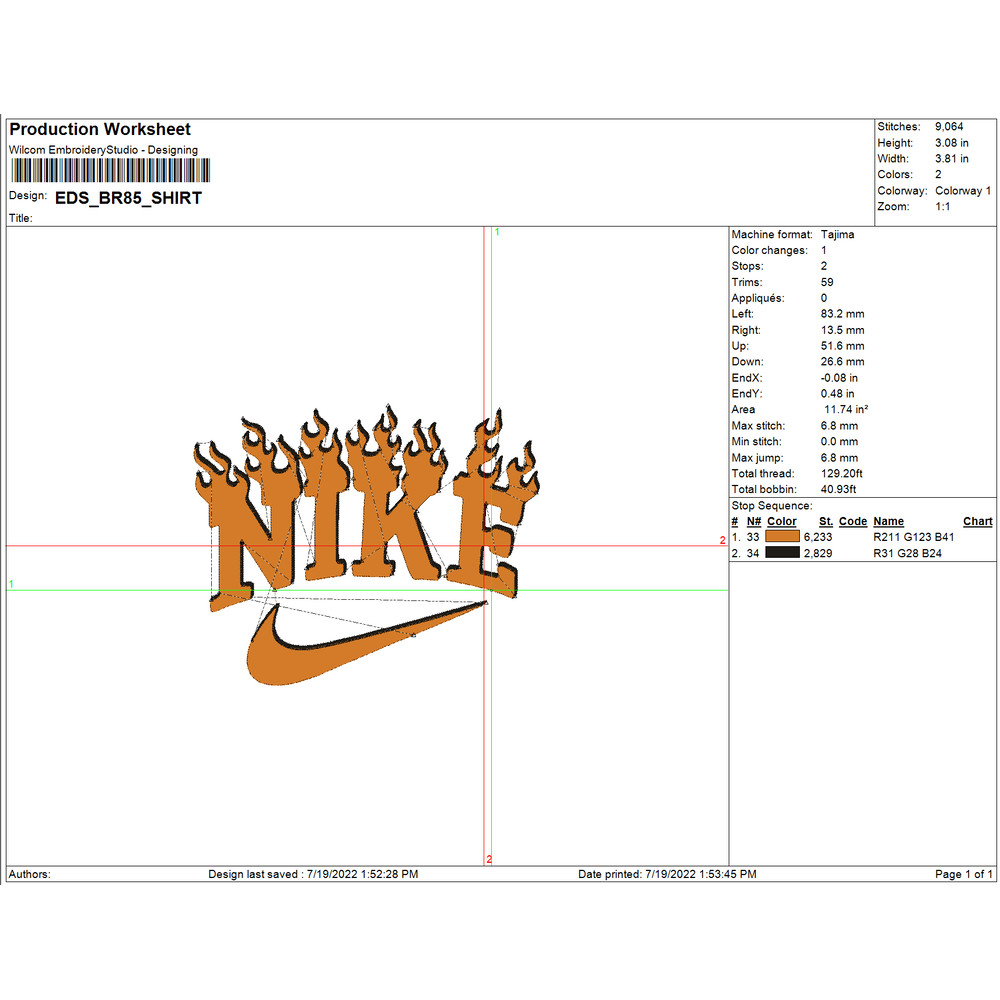Click the green marker 1 at top of canvas
1000x1000 pixels.
point(497,232)
